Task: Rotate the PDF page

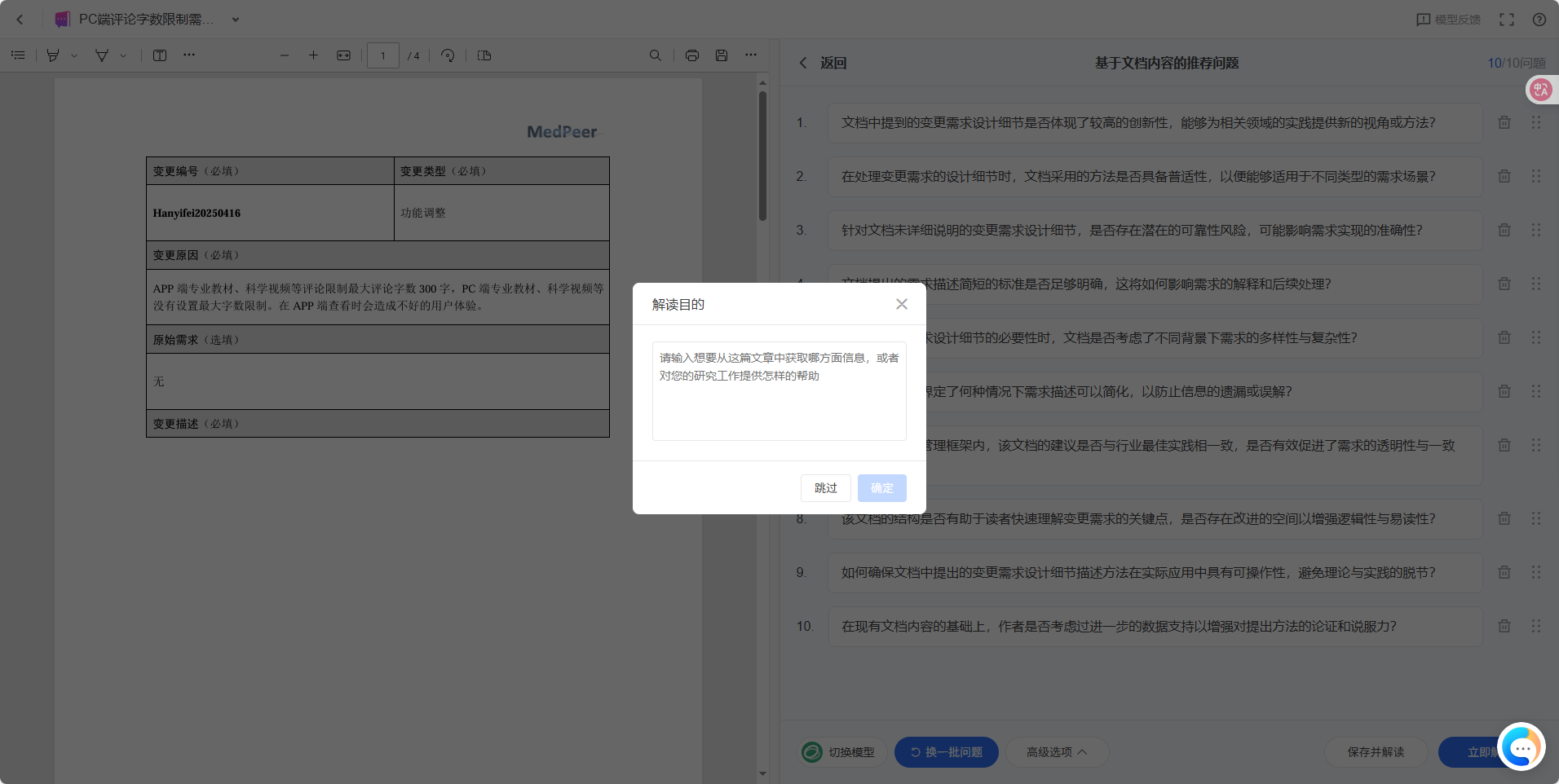Action: [447, 55]
